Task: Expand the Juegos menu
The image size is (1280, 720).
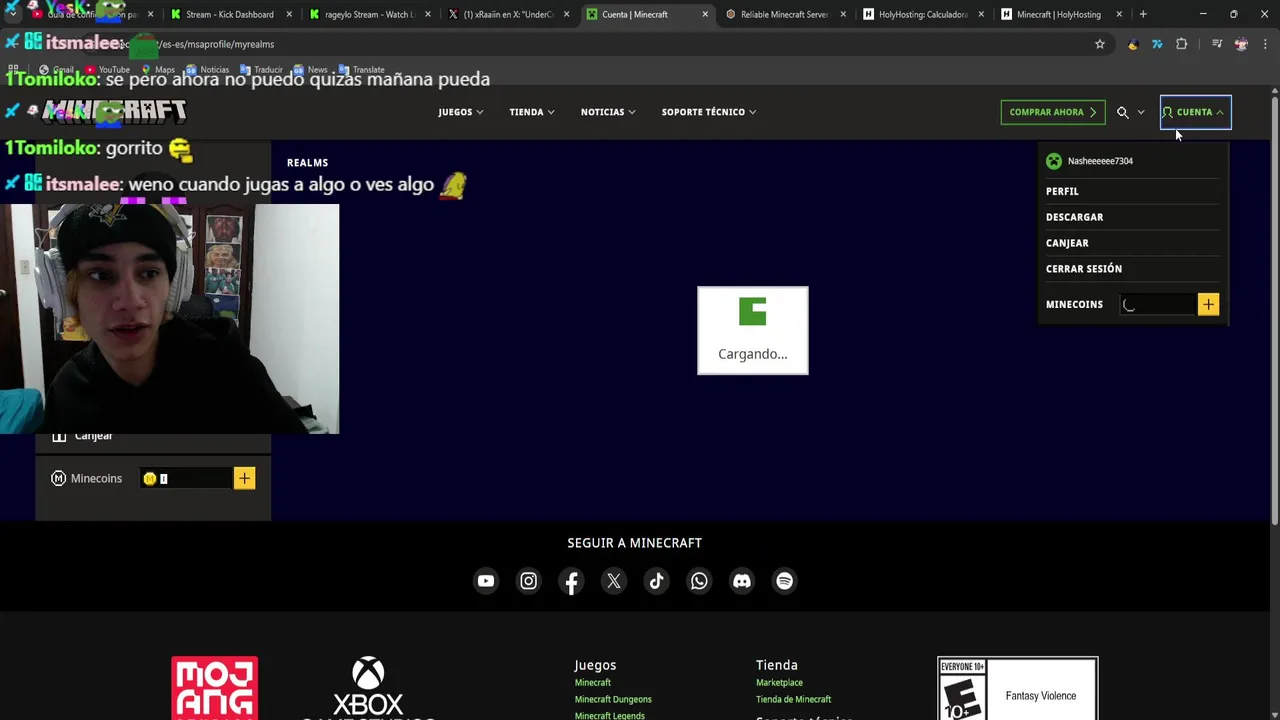Action: click(460, 112)
